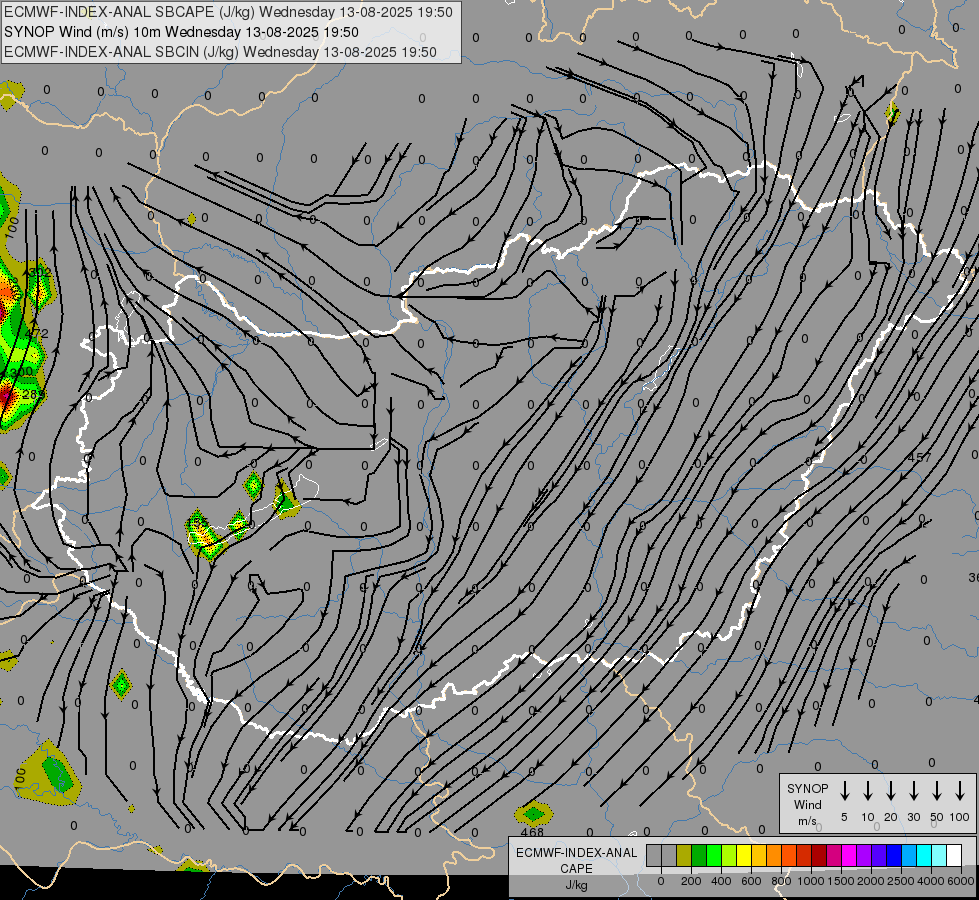Click the 5 m/s wind arrow in the legend
The width and height of the screenshot is (979, 900).
click(x=844, y=790)
